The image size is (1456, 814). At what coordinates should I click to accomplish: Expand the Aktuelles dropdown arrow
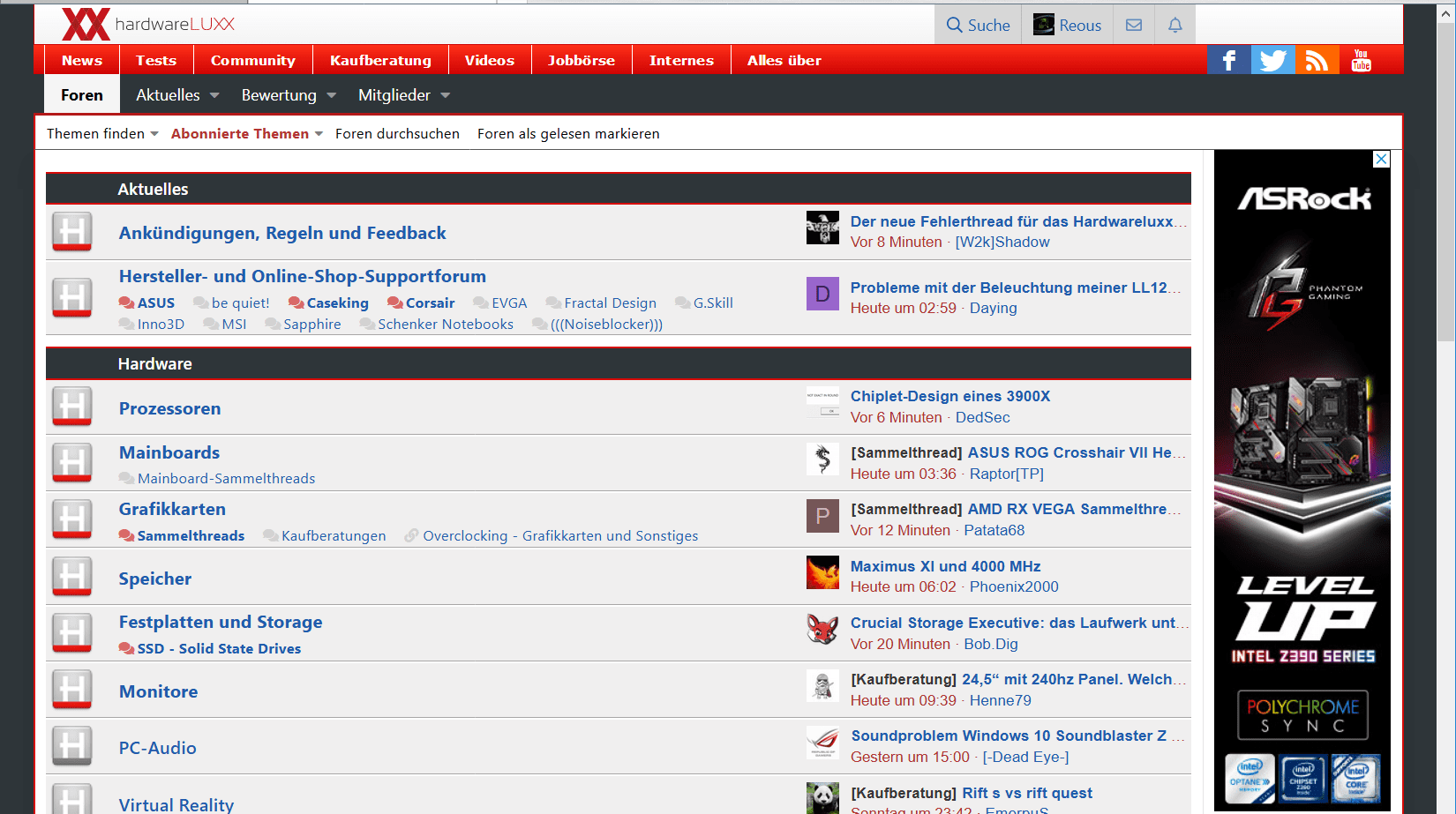[214, 95]
